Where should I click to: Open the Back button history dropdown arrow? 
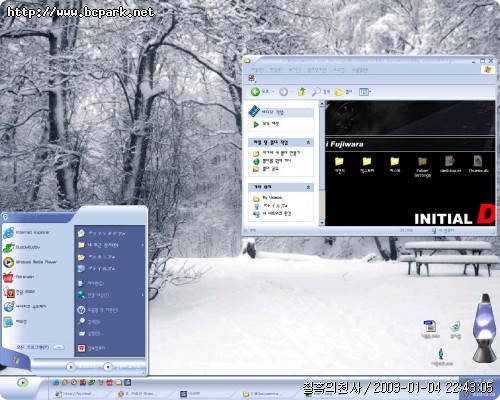coord(273,92)
